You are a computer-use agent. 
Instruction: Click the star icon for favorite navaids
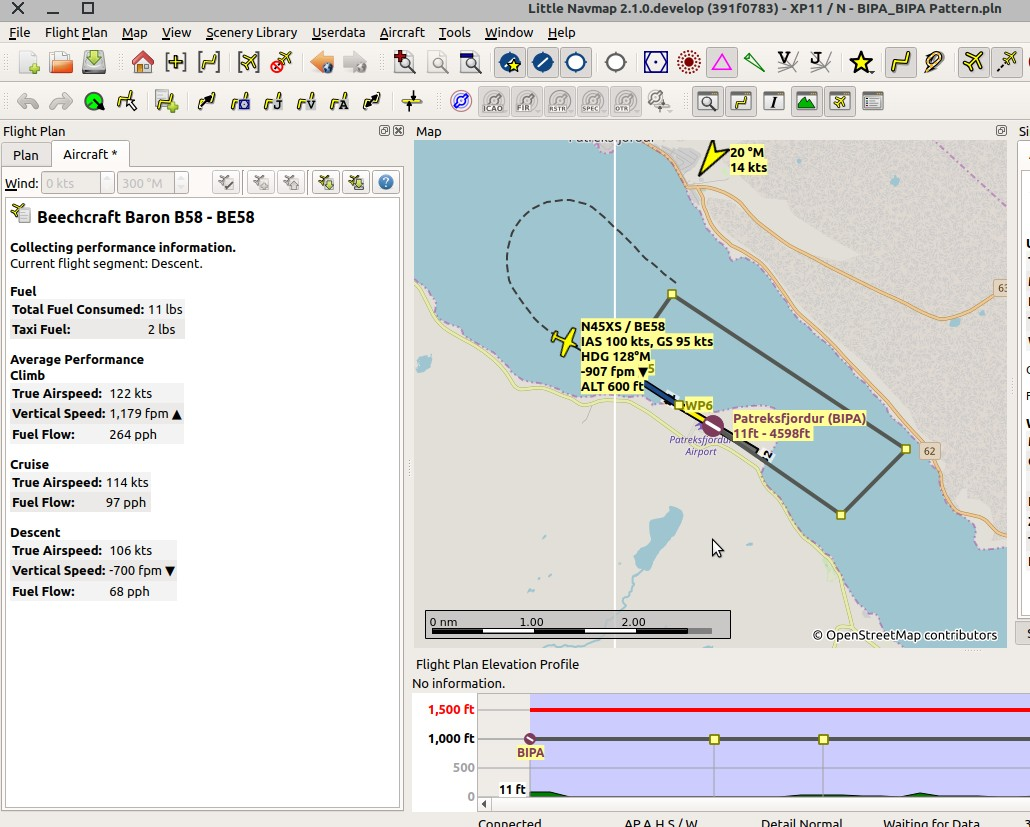861,62
